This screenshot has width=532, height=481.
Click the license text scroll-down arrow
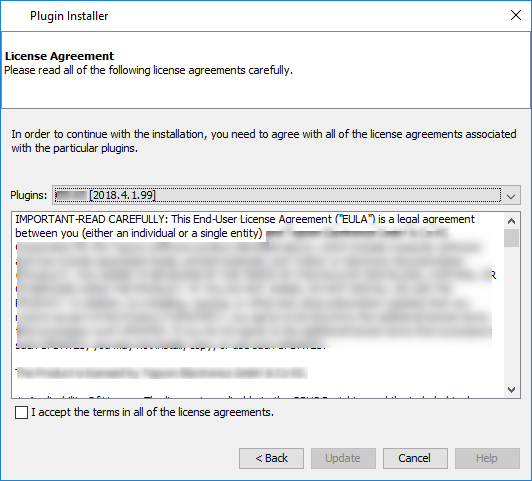point(511,389)
